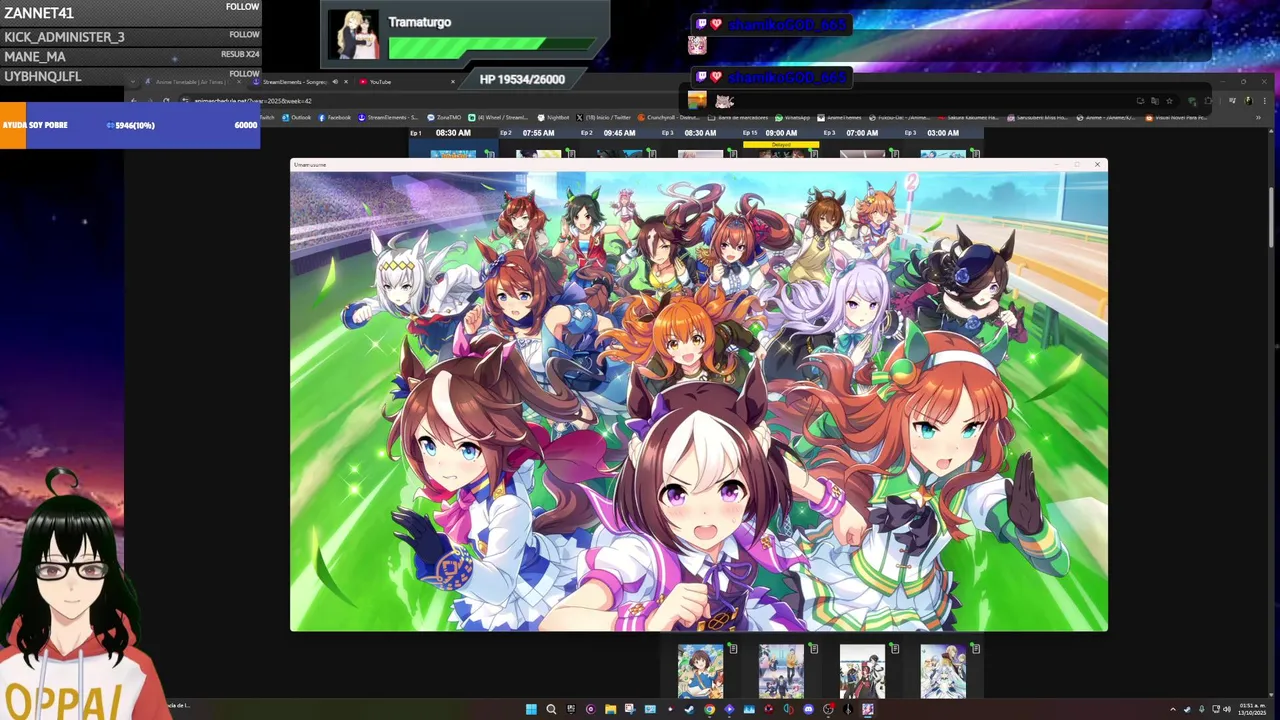This screenshot has height=720, width=1280.
Task: Open File Explorer from the taskbar
Action: click(610, 709)
